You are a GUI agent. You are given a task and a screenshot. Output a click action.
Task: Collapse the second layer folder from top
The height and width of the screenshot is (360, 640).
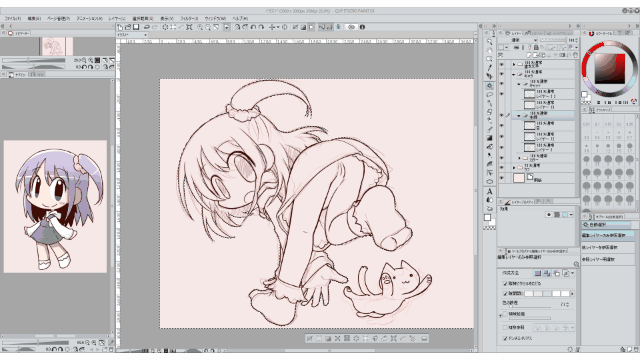[513, 74]
